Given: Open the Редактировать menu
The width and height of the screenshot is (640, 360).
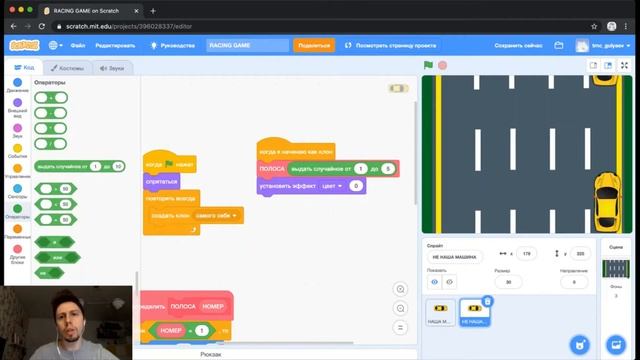Looking at the screenshot, I should 115,45.
